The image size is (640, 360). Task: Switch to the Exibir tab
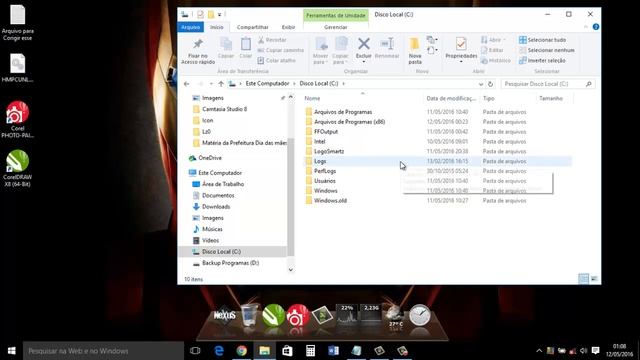(288, 27)
